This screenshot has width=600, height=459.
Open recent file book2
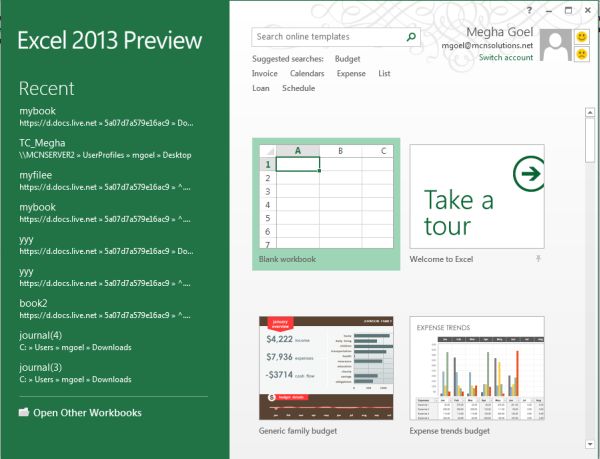coord(106,309)
